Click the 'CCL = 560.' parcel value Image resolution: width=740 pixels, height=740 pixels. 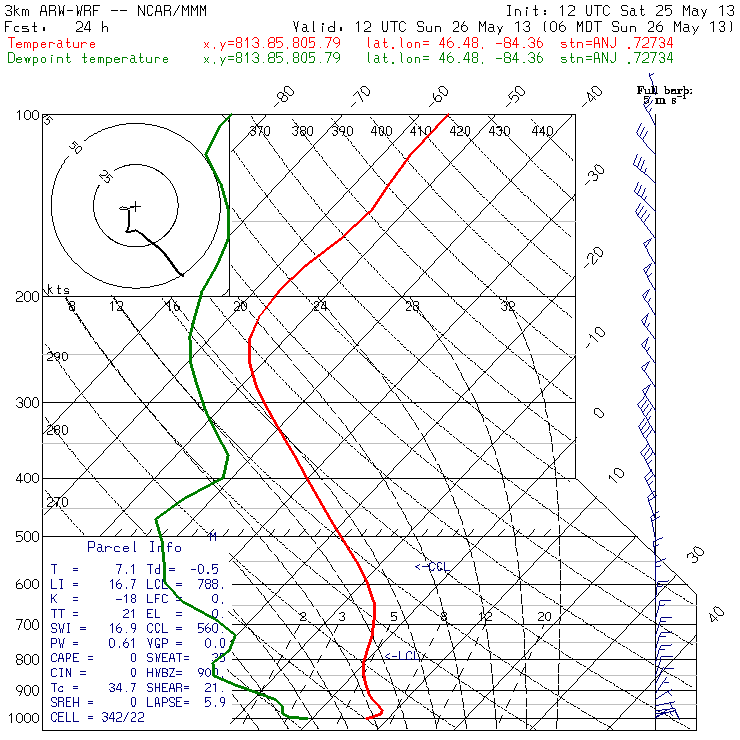[185, 629]
